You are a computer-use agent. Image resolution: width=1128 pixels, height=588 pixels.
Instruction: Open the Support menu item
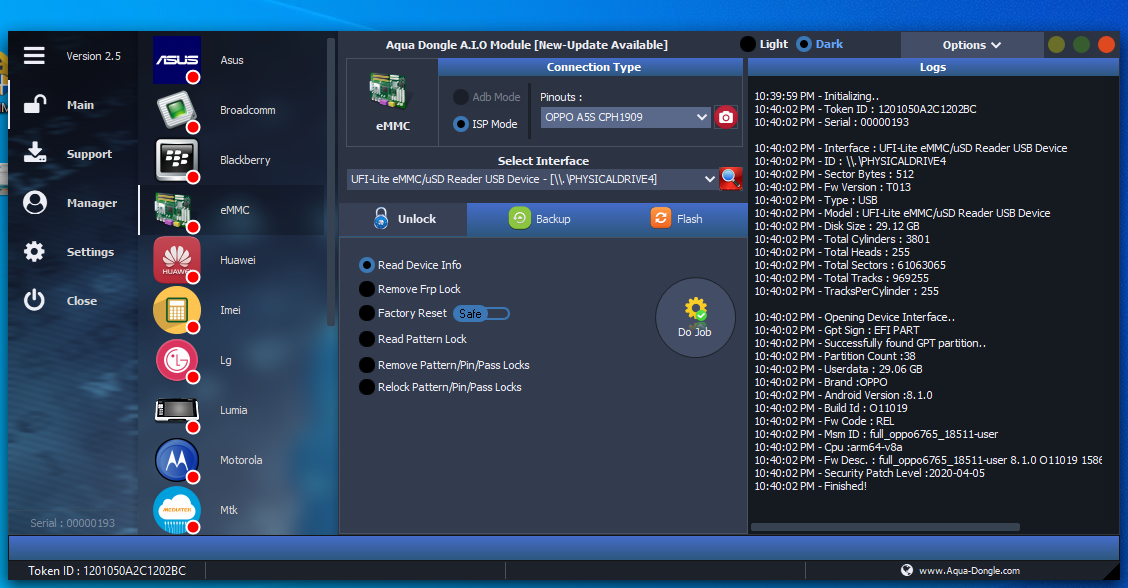(89, 154)
